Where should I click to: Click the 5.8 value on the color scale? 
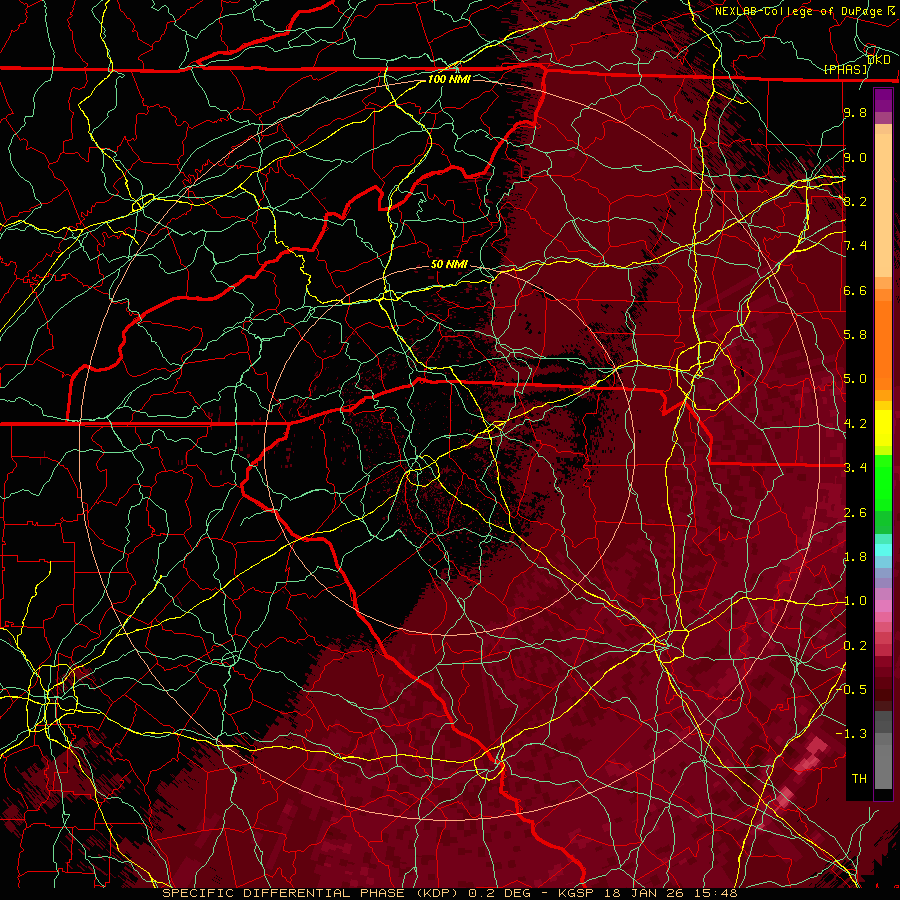pyautogui.click(x=855, y=335)
